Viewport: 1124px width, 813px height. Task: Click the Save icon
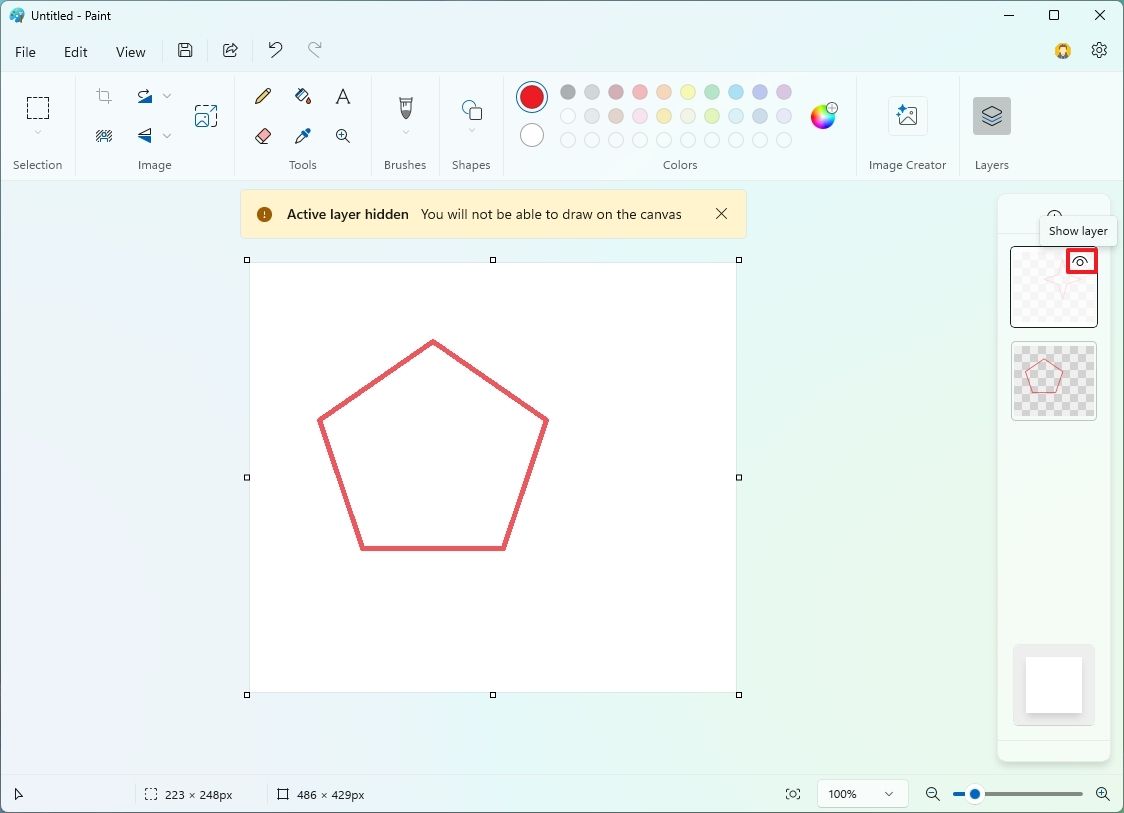185,50
